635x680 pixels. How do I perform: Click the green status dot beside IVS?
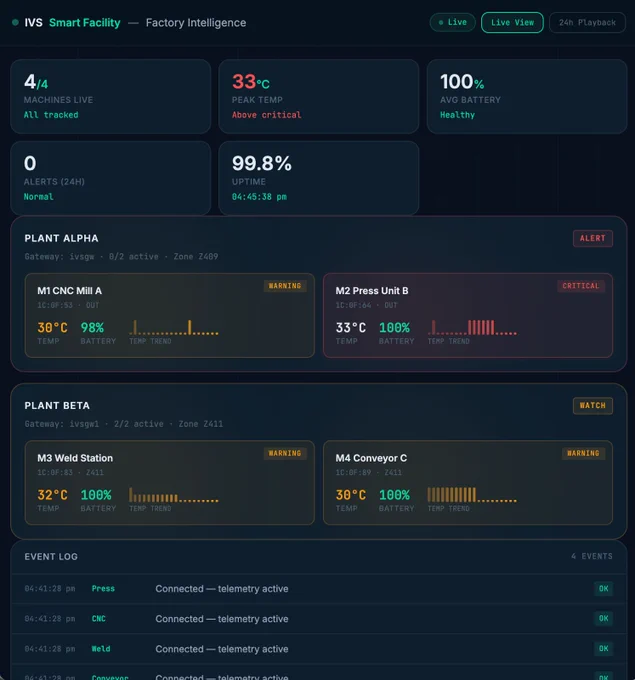tap(15, 23)
